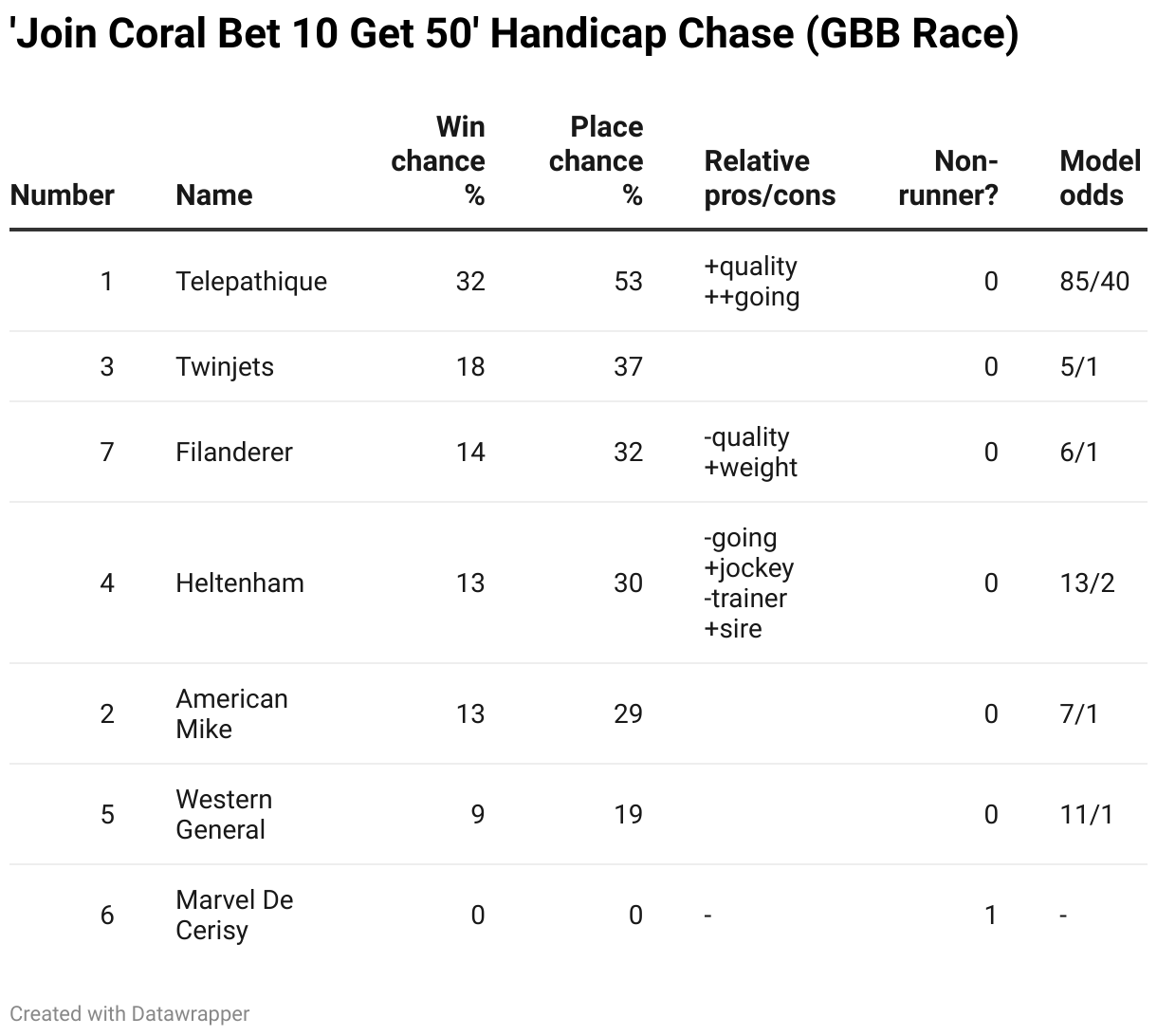1157x1036 pixels.
Task: Select the Marvel De Cerisy name
Action: 234,916
